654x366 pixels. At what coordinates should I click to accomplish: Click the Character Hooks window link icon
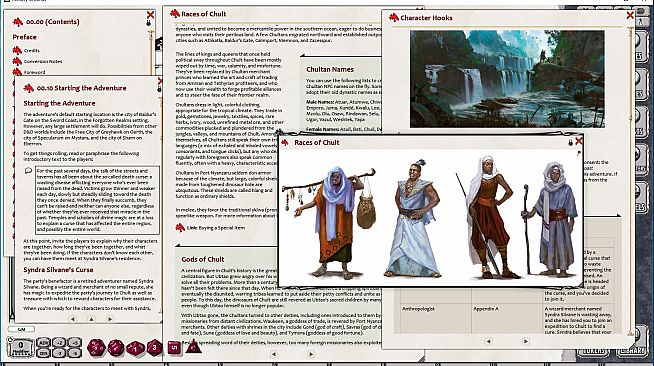pyautogui.click(x=394, y=18)
